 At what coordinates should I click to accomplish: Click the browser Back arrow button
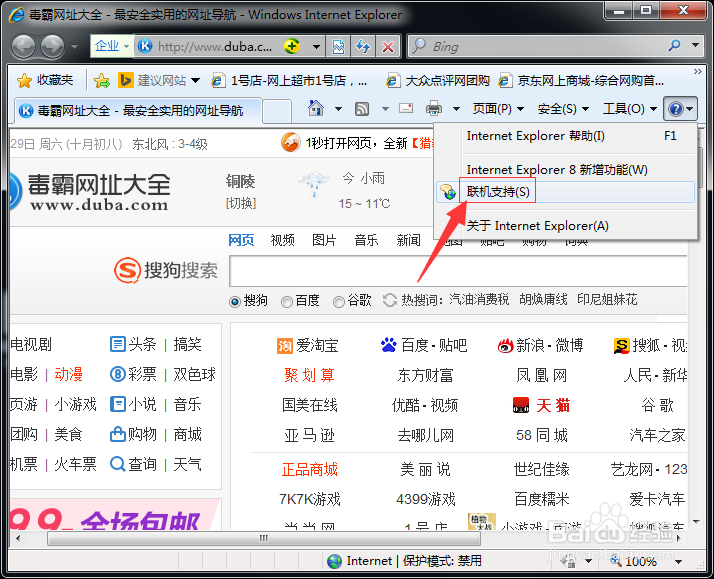(x=23, y=46)
